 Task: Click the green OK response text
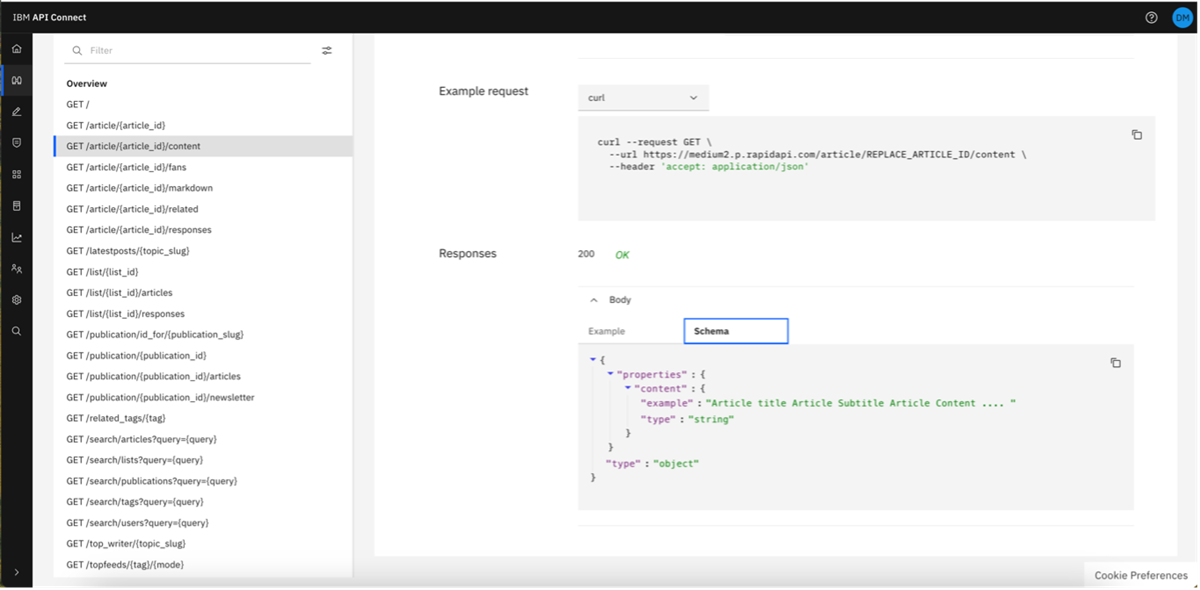tap(622, 255)
